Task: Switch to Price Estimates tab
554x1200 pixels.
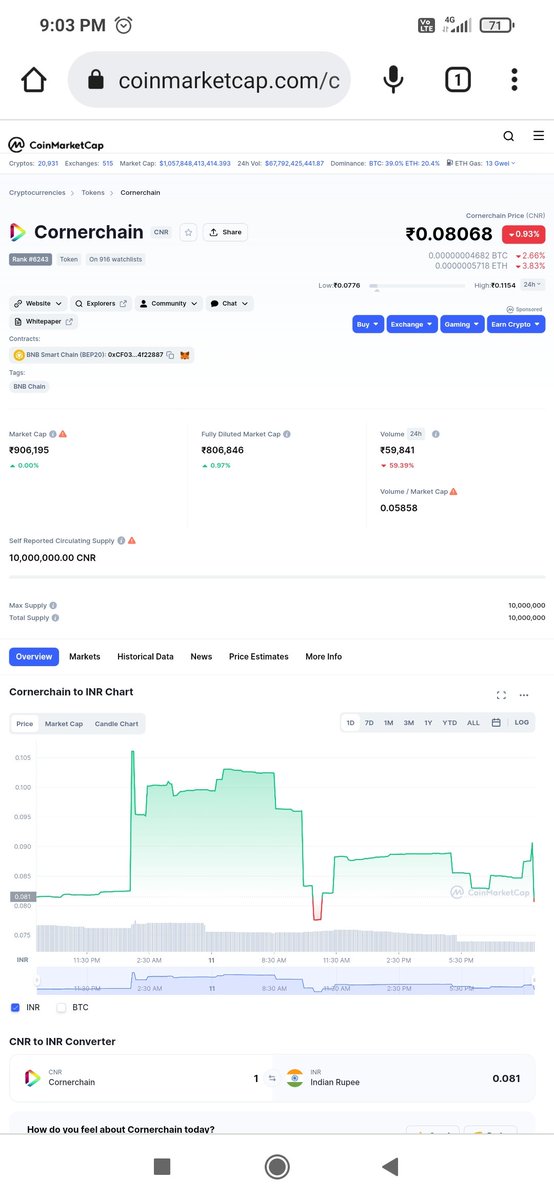Action: 258,657
